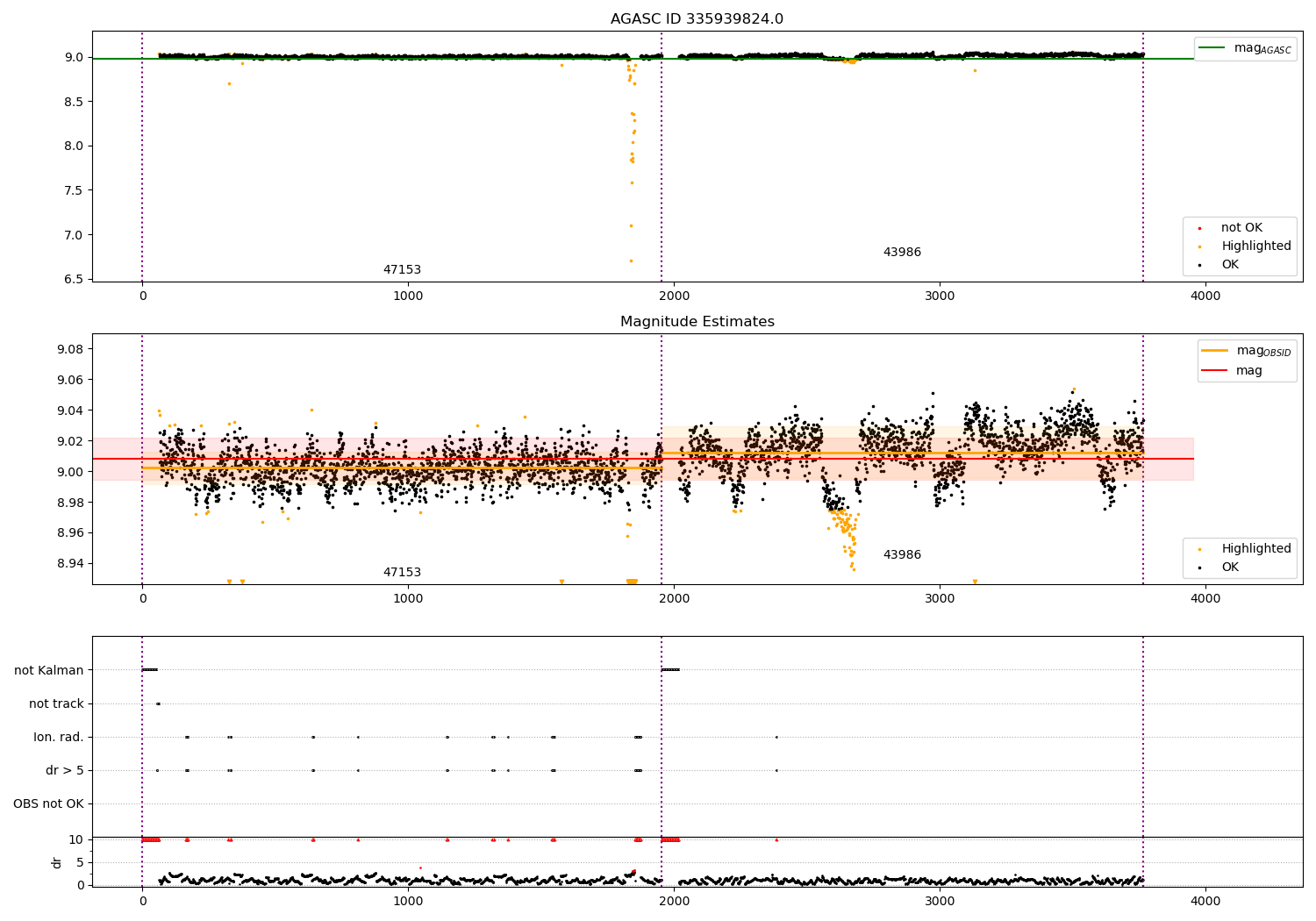Click y-tick 9.08 on Magnitude Estimates plot
The image size is (1316, 921).
click(70, 350)
